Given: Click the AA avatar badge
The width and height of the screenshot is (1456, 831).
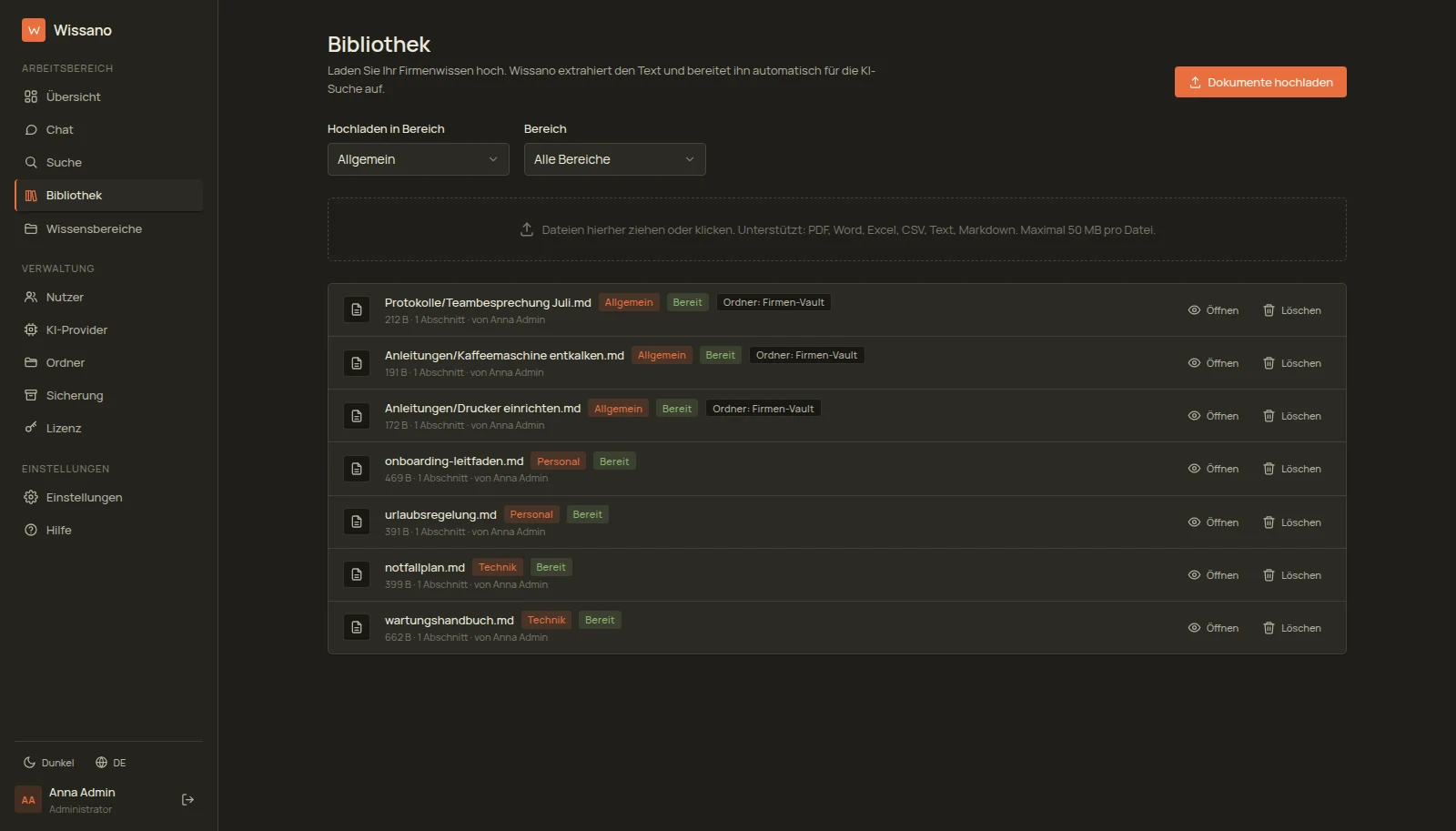Looking at the screenshot, I should click(x=28, y=800).
